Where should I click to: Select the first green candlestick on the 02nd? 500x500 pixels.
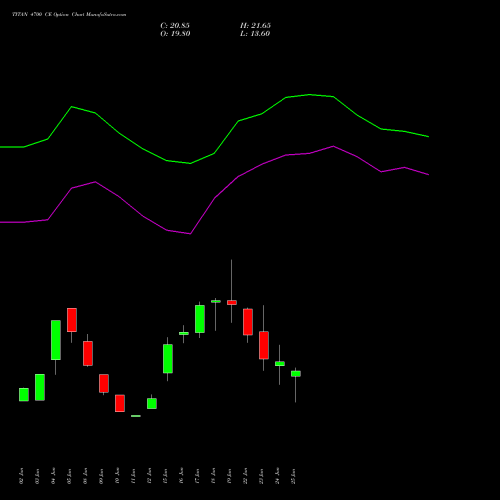[24, 394]
